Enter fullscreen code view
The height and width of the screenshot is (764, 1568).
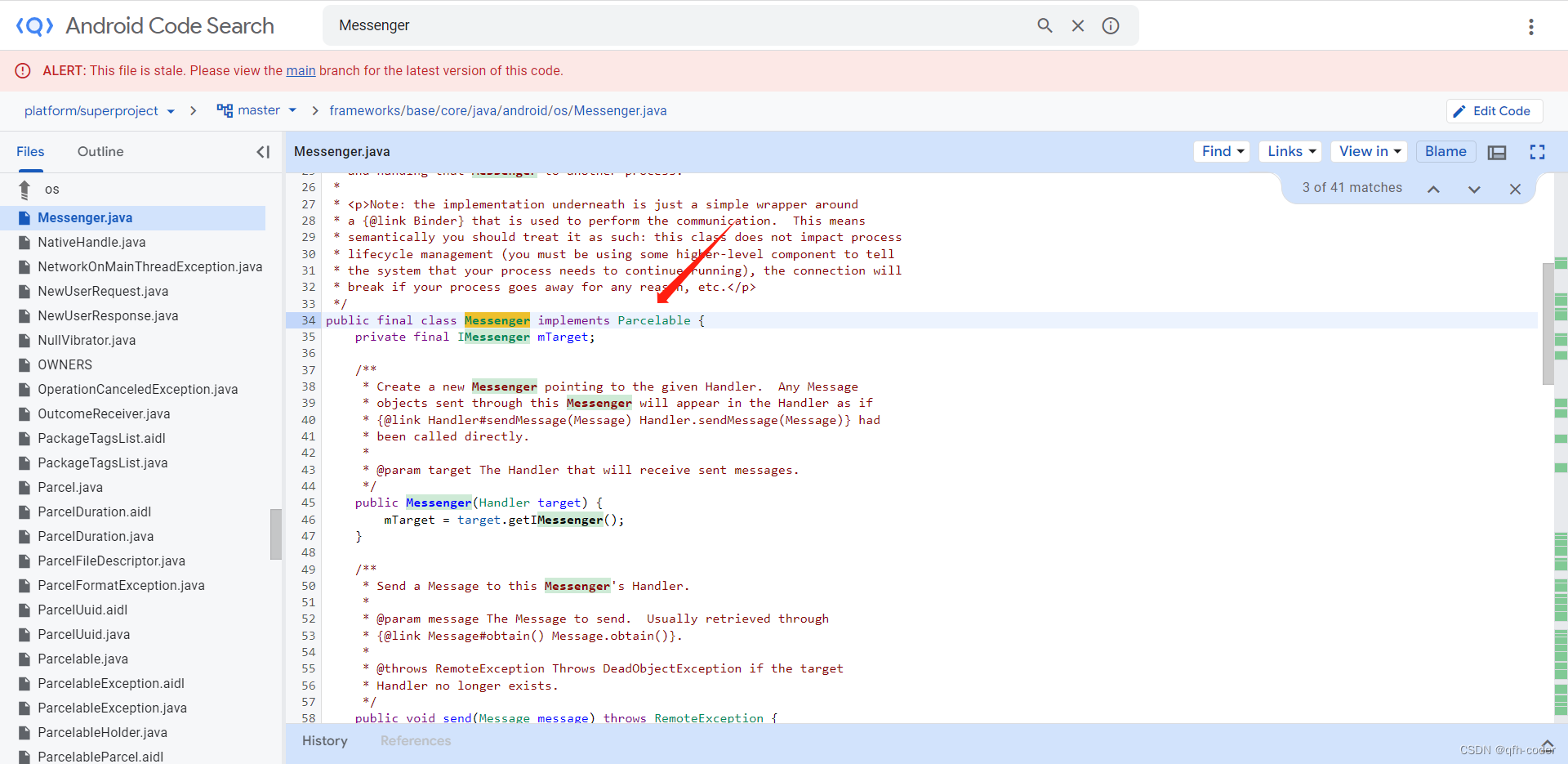[x=1538, y=152]
